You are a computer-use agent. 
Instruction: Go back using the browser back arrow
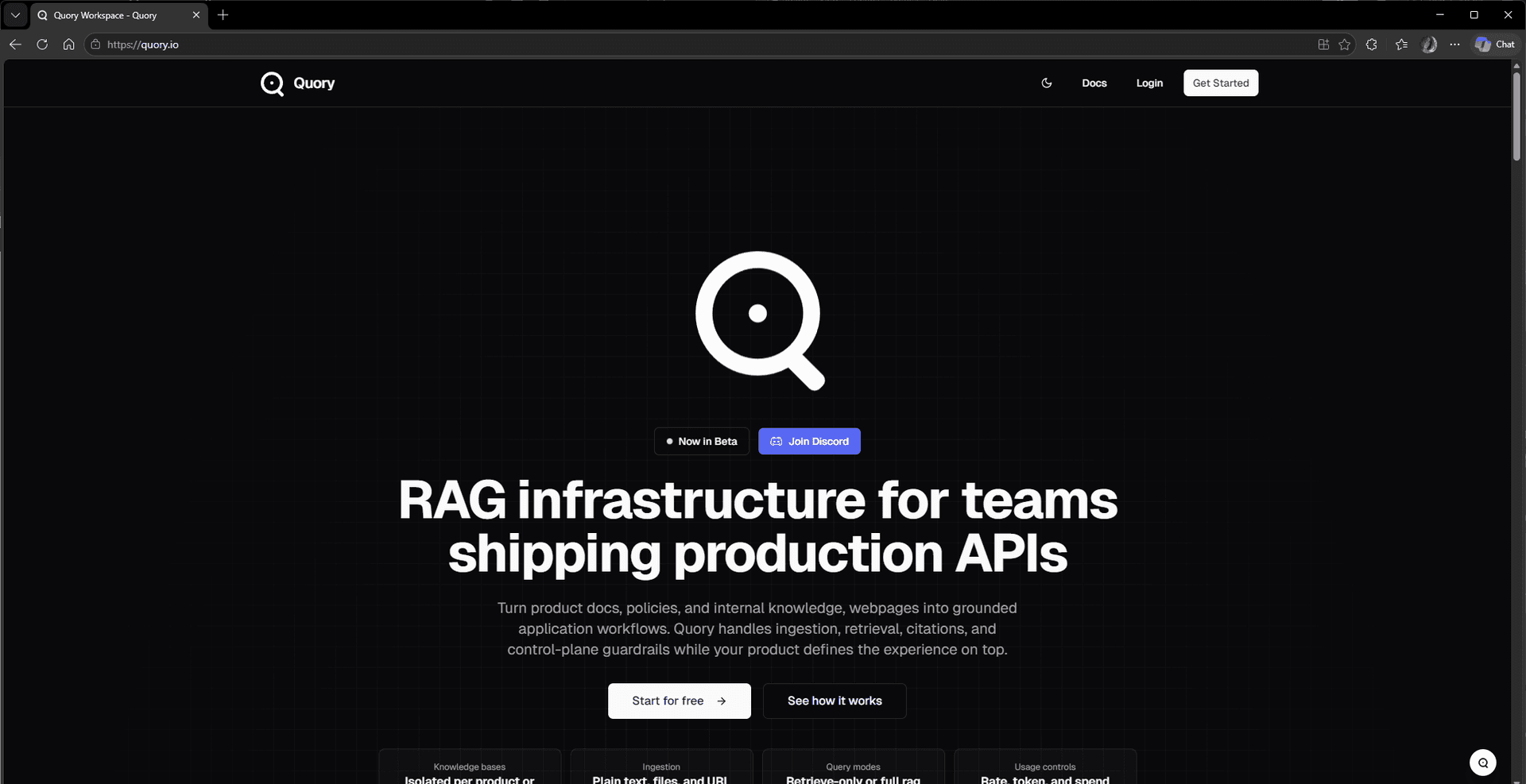tap(15, 44)
